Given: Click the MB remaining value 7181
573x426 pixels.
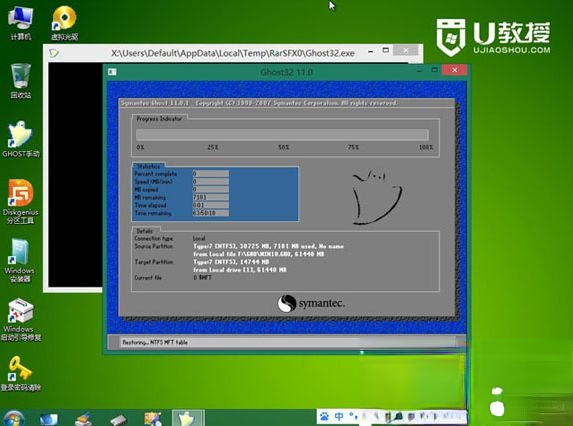Looking at the screenshot, I should [x=210, y=197].
